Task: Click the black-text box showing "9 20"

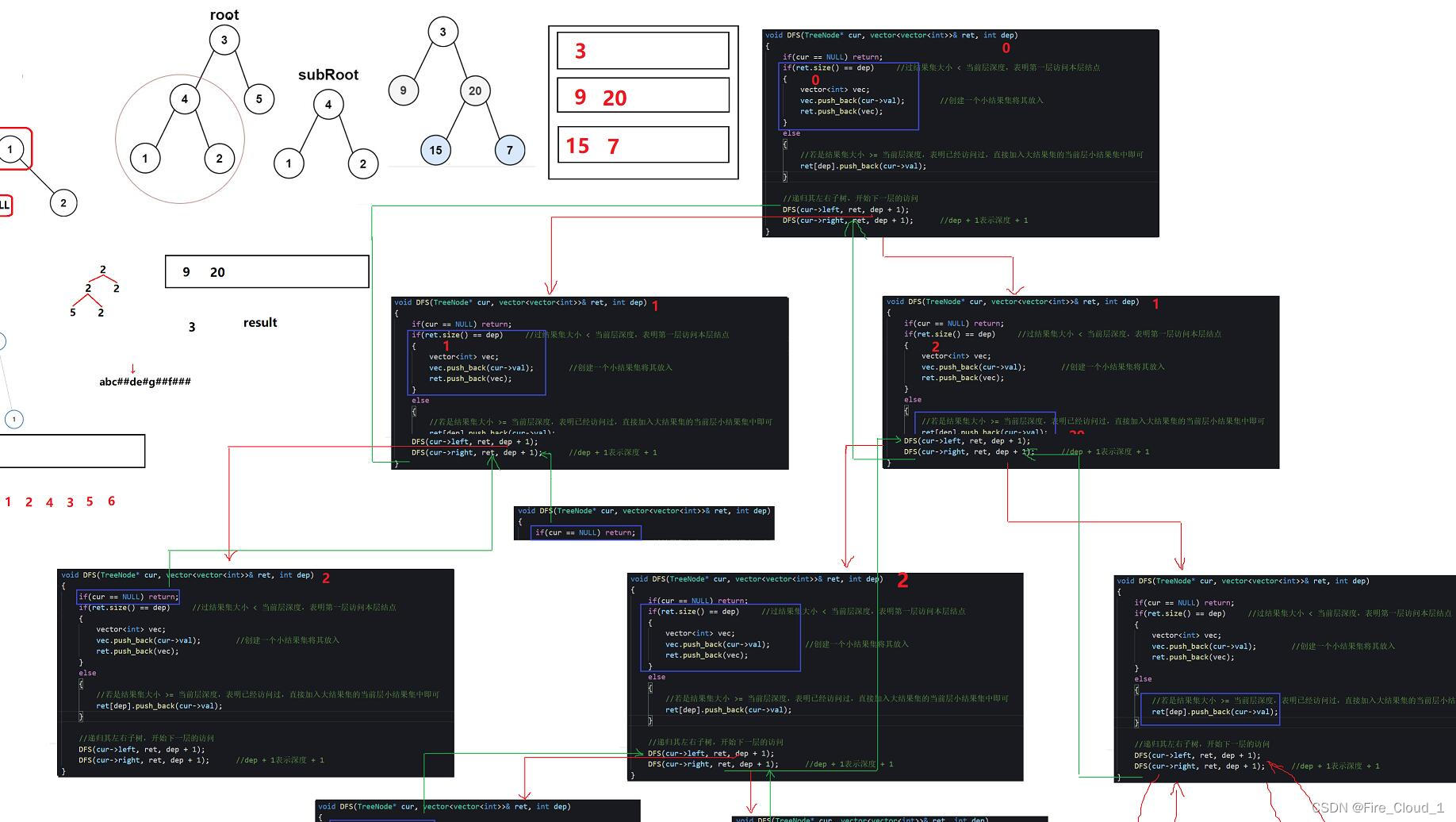Action: [267, 271]
